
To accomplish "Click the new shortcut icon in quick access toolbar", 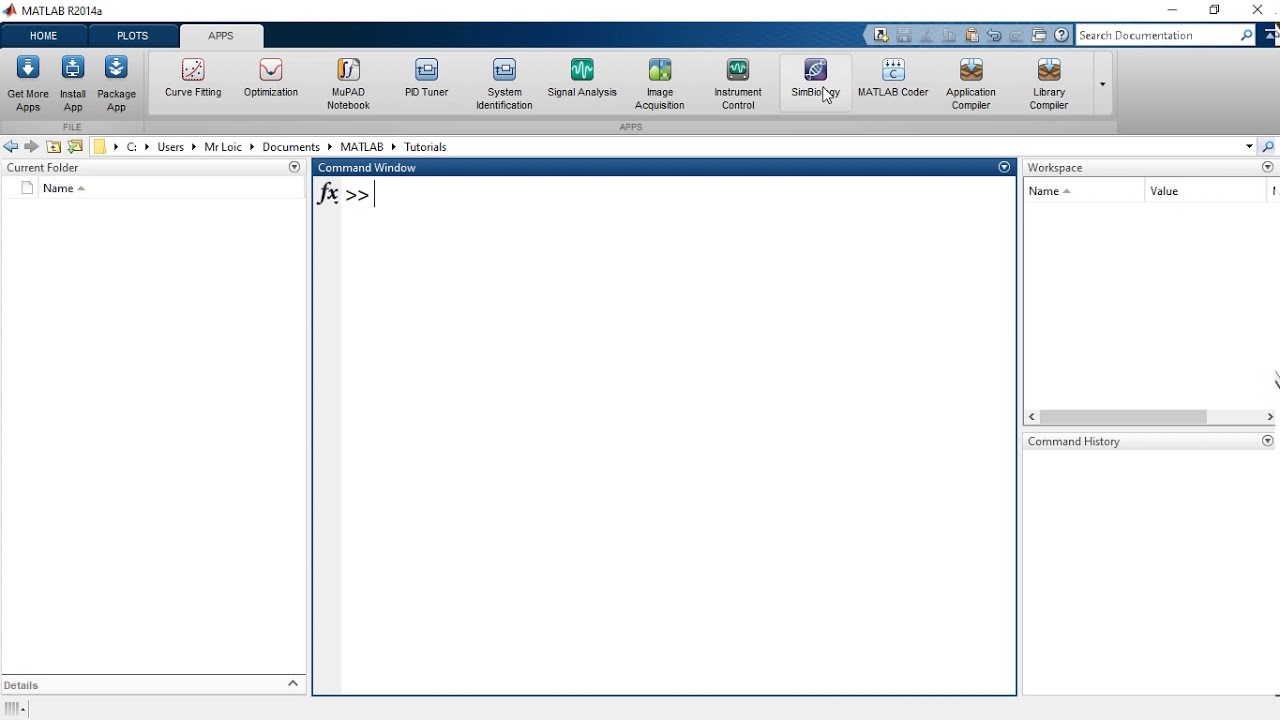I will click(881, 35).
